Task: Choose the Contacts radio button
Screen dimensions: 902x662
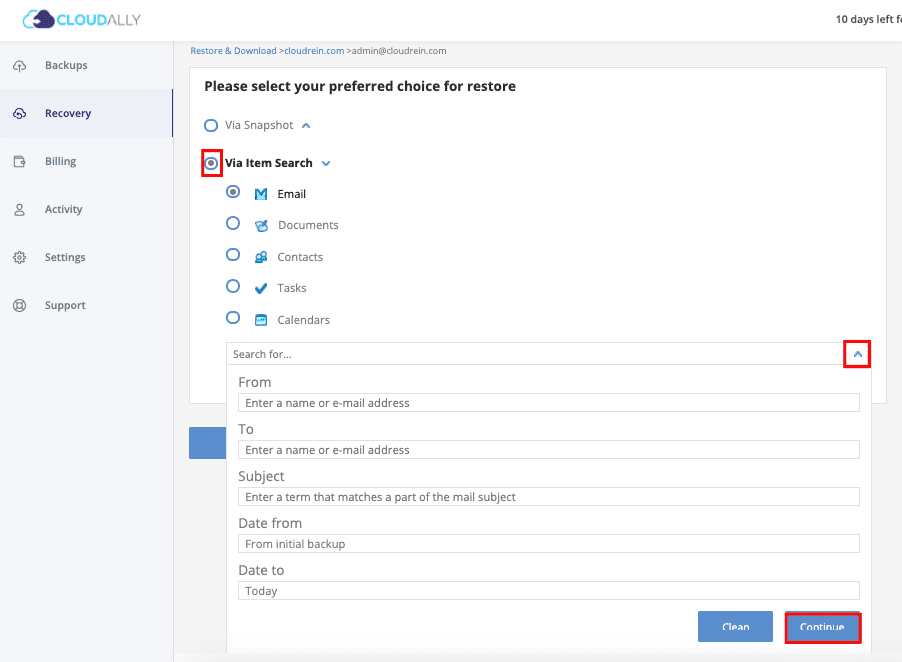Action: click(x=233, y=255)
